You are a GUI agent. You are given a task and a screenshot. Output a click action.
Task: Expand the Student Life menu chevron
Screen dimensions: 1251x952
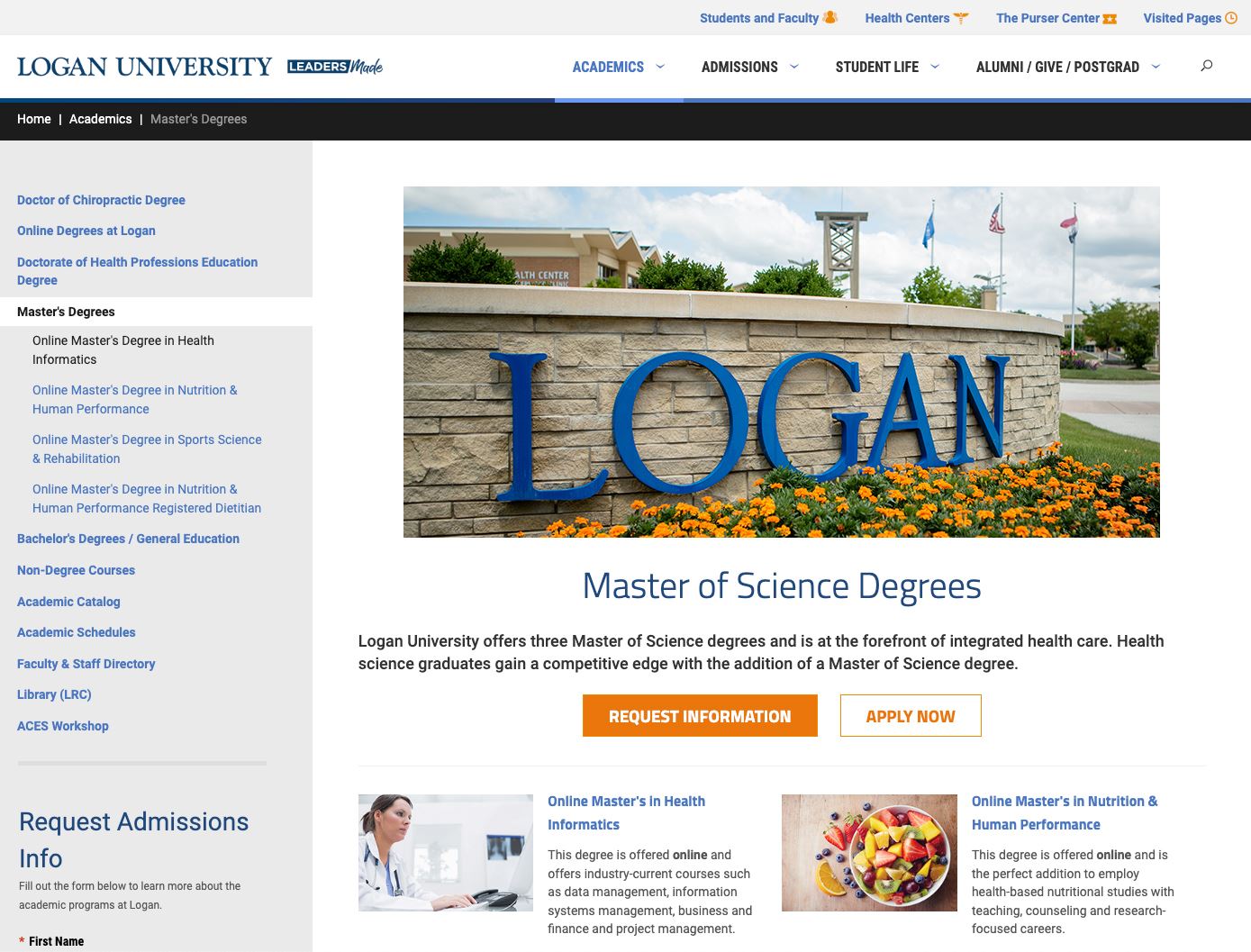(x=935, y=67)
